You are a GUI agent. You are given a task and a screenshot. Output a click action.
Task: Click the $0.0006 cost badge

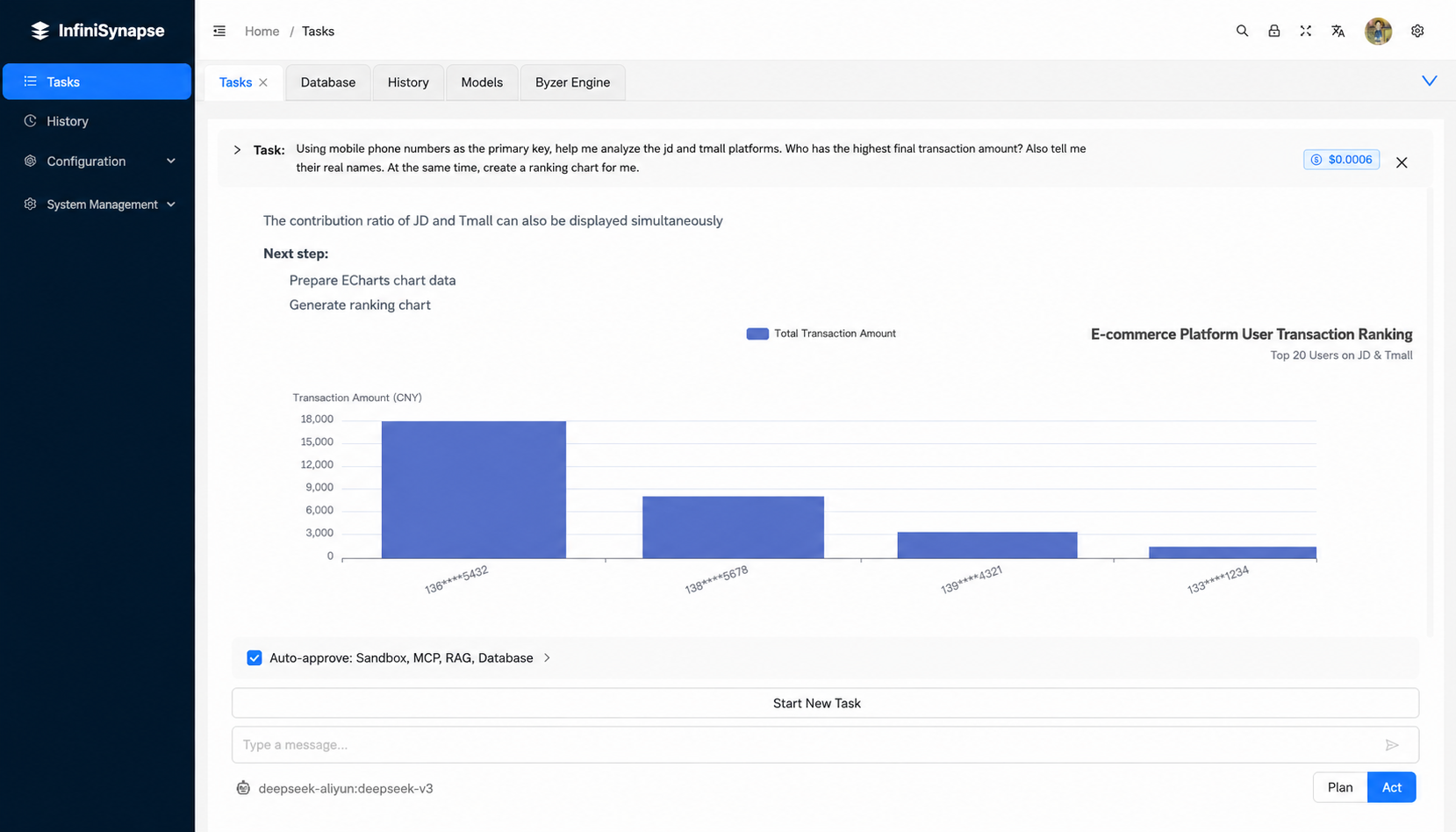tap(1342, 160)
